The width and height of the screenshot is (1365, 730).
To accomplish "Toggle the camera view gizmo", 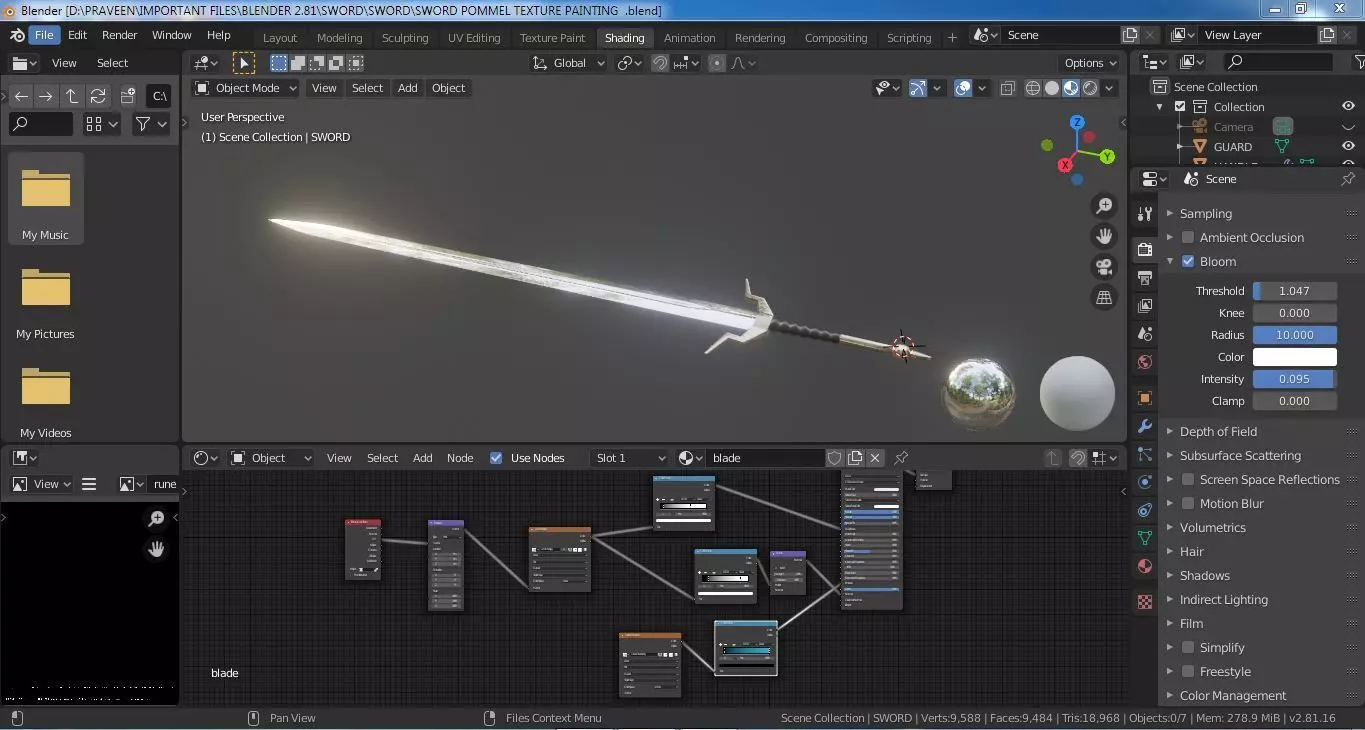I will click(x=1104, y=267).
